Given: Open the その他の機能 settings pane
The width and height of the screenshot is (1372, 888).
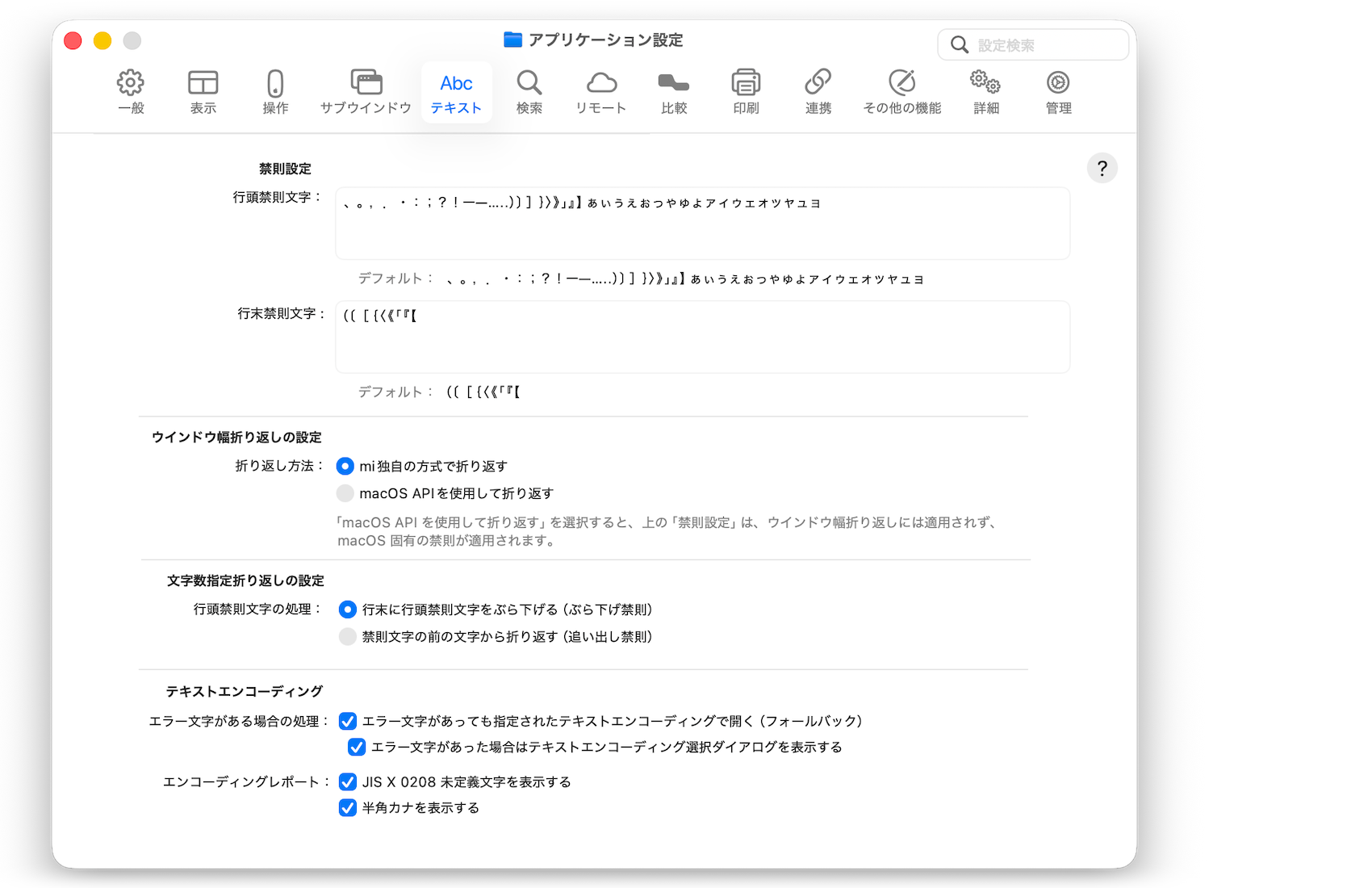Looking at the screenshot, I should click(x=902, y=92).
